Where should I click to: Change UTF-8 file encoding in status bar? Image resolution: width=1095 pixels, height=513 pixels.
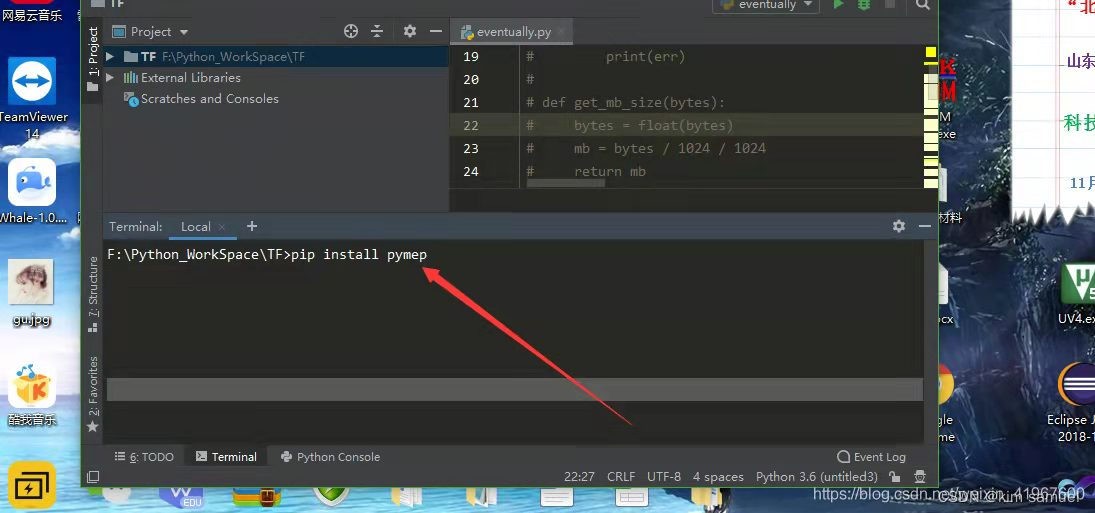tap(663, 477)
